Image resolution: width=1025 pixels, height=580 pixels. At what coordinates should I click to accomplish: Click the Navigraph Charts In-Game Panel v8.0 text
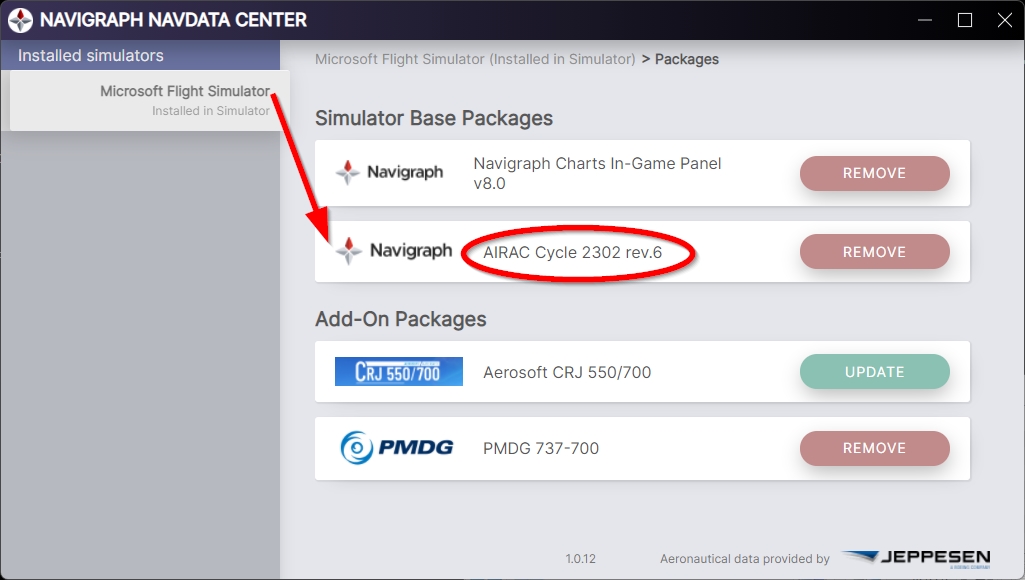pyautogui.click(x=597, y=173)
